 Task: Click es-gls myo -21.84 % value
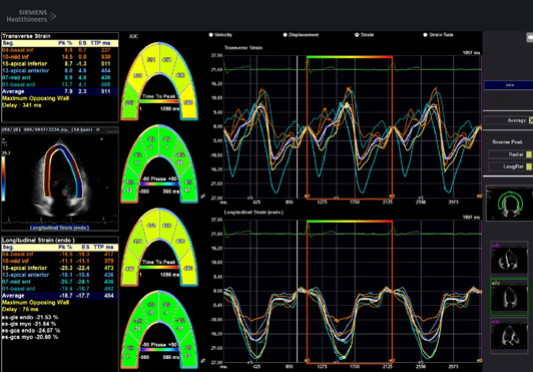pyautogui.click(x=29, y=324)
